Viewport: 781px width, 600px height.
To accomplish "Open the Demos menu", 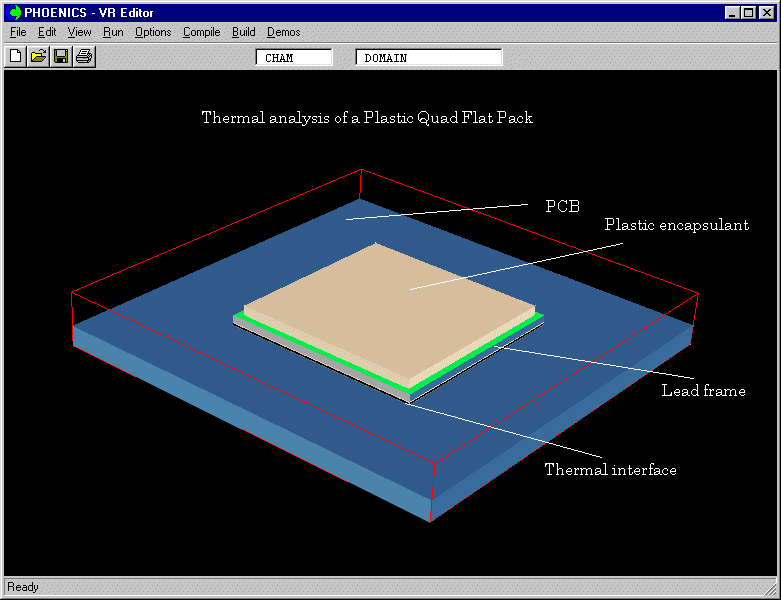I will pyautogui.click(x=283, y=32).
